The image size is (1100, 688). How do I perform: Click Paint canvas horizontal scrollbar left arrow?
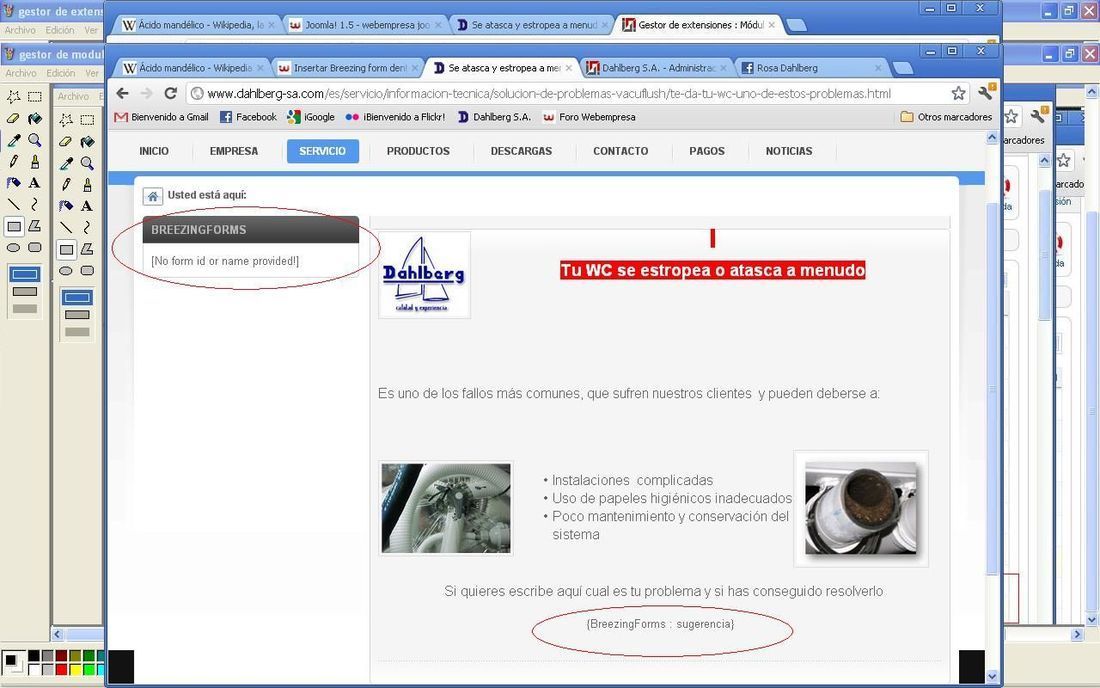click(x=58, y=634)
